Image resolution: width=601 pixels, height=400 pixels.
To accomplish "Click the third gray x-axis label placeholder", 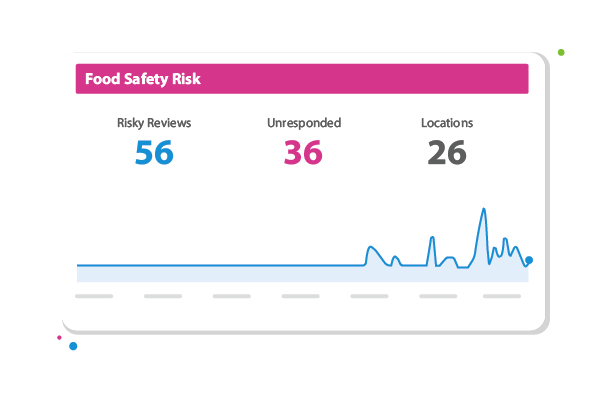I will click(232, 296).
